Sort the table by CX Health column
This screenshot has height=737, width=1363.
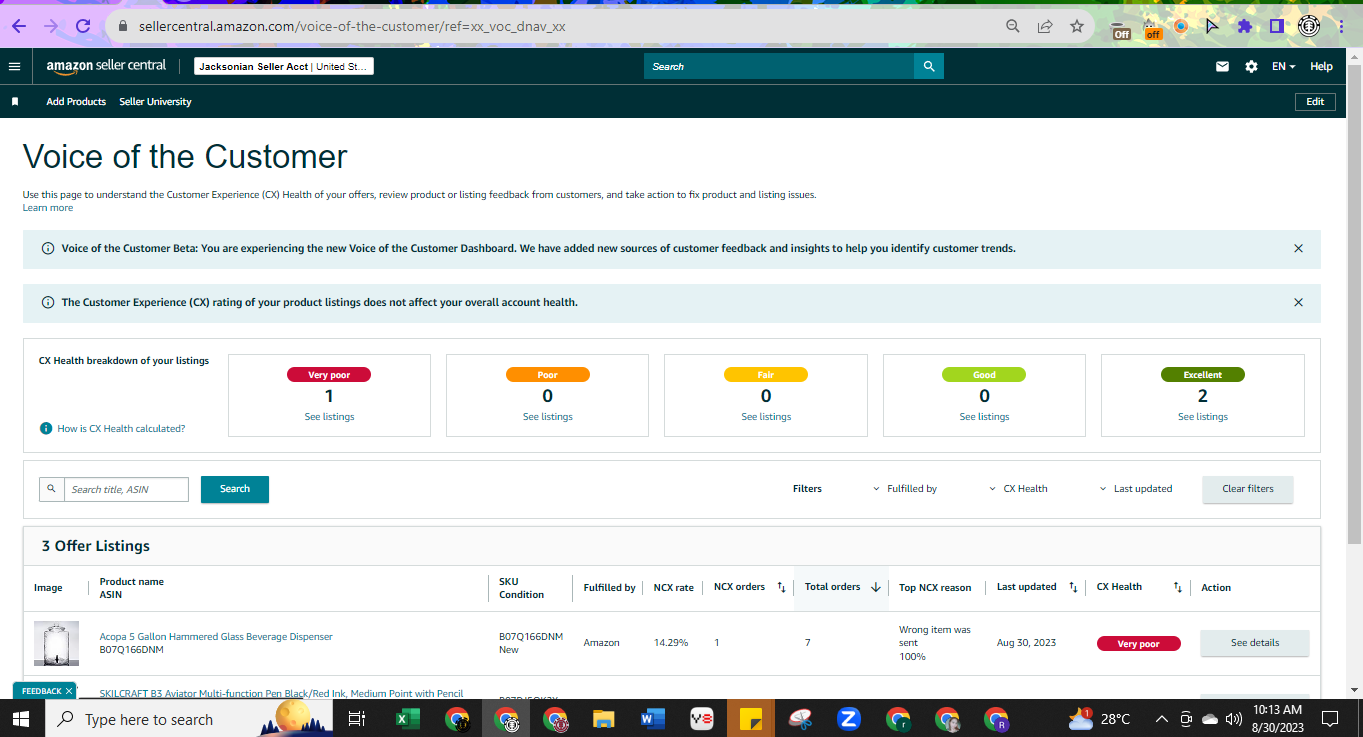click(1178, 587)
